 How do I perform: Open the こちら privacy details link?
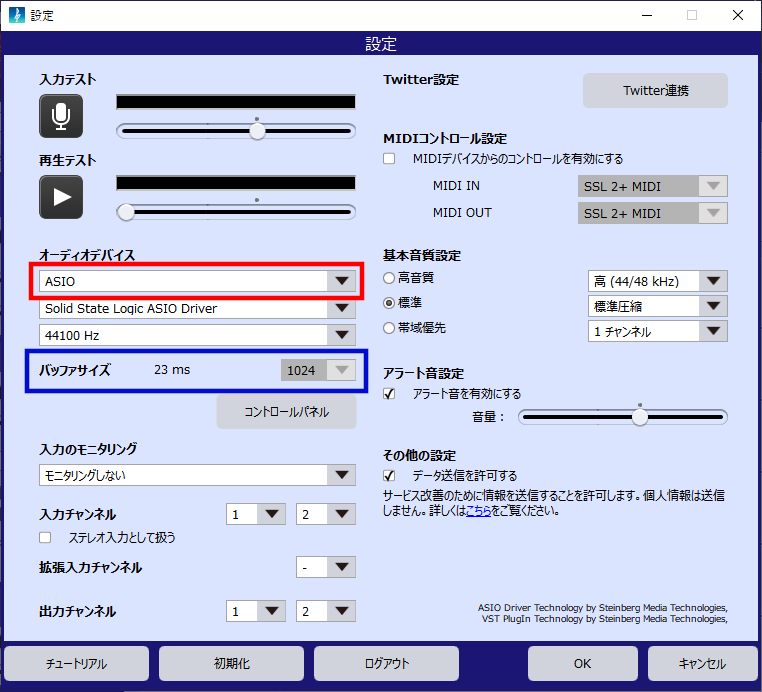[x=478, y=511]
